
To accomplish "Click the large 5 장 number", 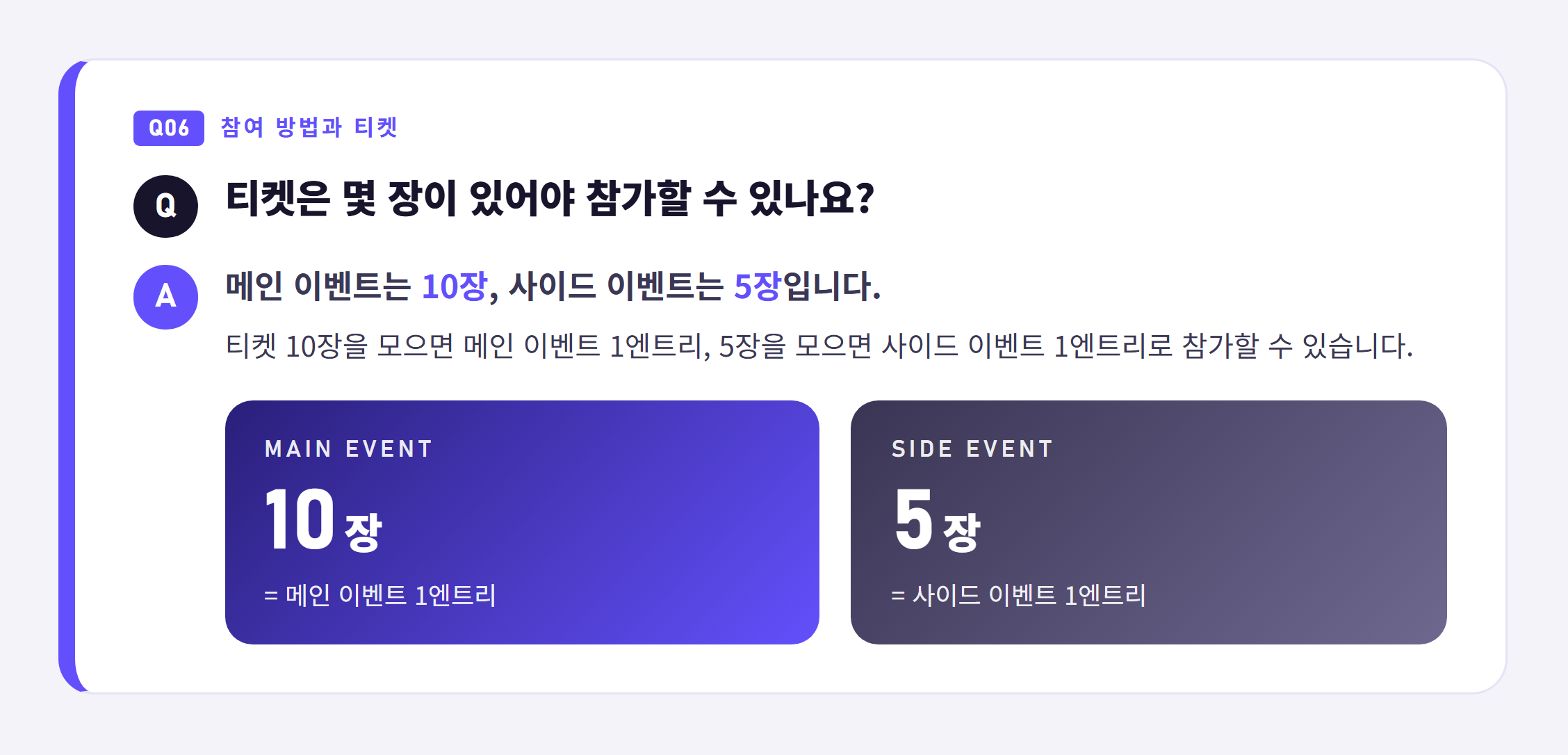I will pyautogui.click(x=937, y=519).
